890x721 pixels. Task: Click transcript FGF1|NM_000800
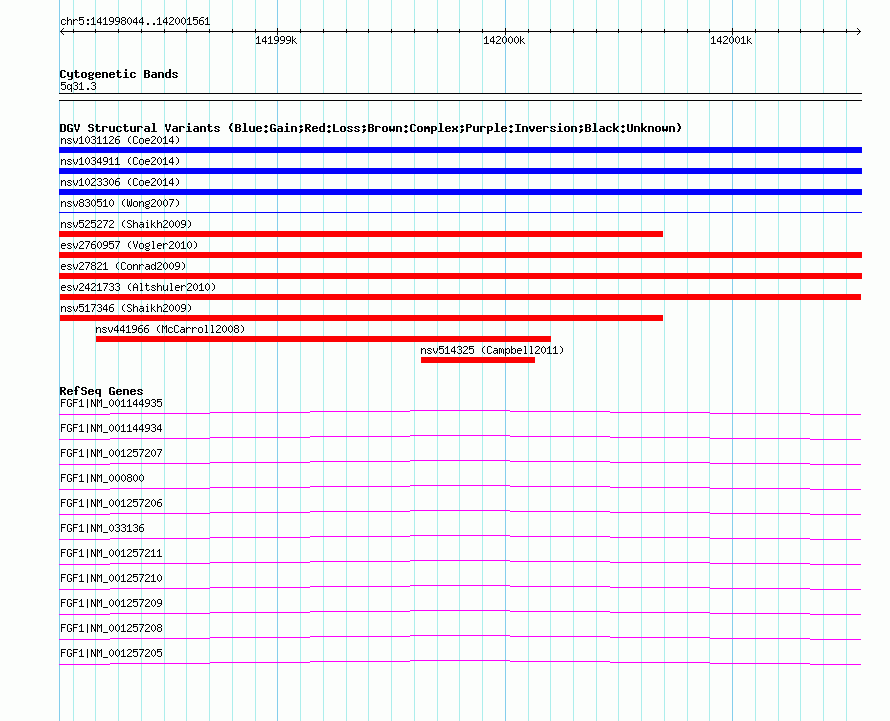tap(102, 478)
